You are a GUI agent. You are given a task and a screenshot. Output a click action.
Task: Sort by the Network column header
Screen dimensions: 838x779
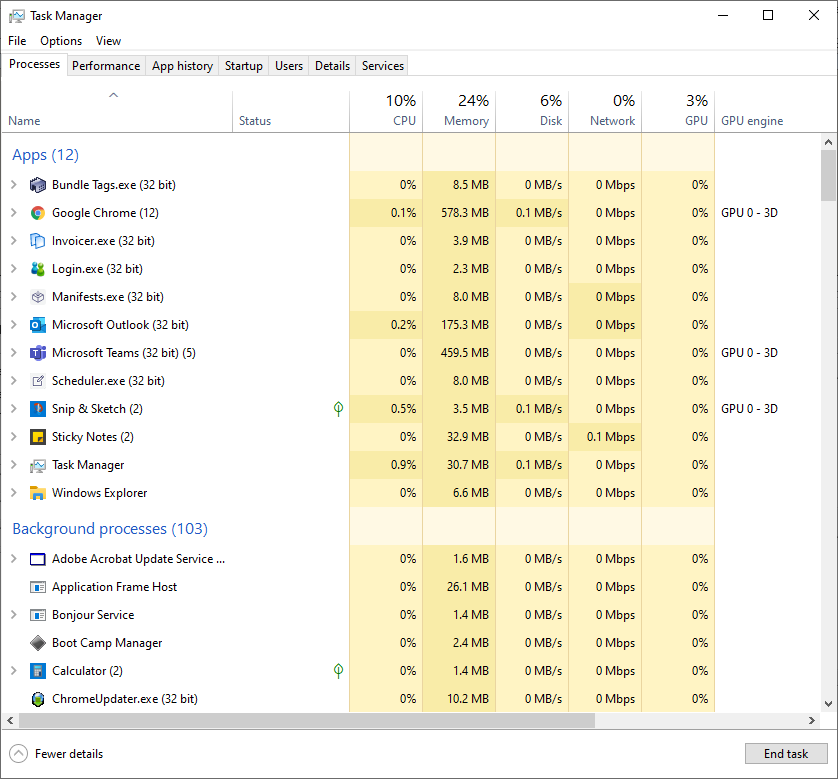click(x=606, y=111)
